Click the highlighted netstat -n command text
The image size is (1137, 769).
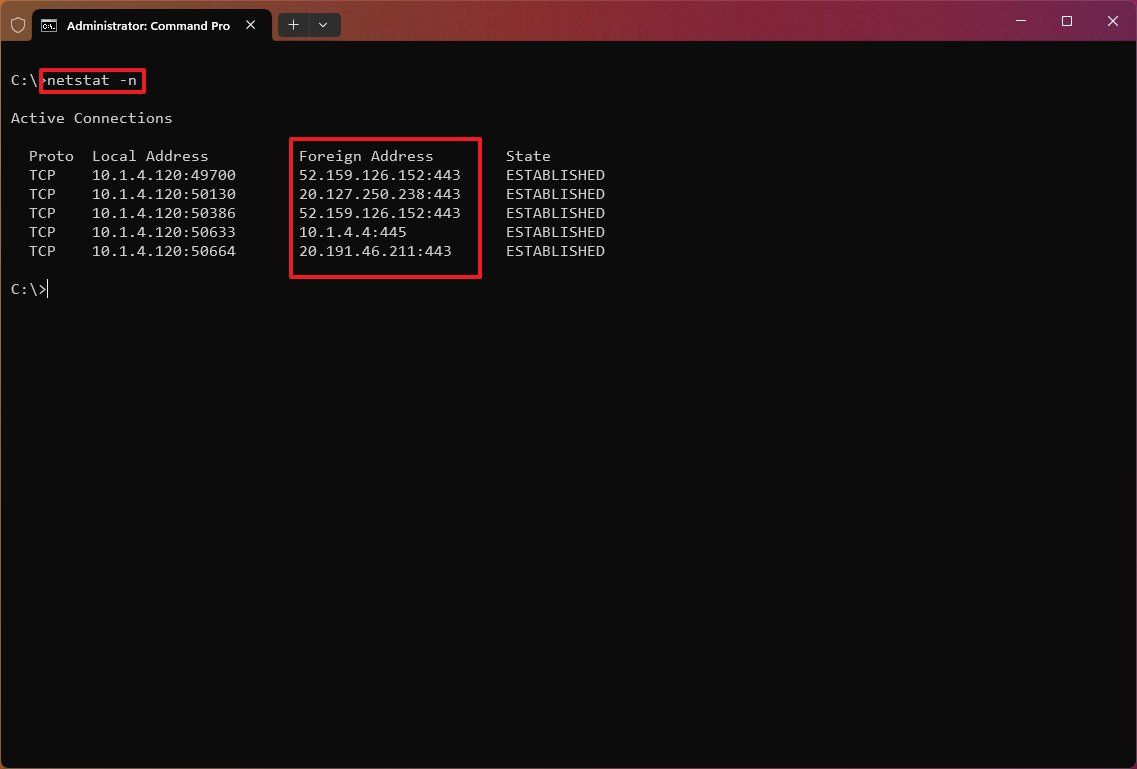[x=92, y=80]
